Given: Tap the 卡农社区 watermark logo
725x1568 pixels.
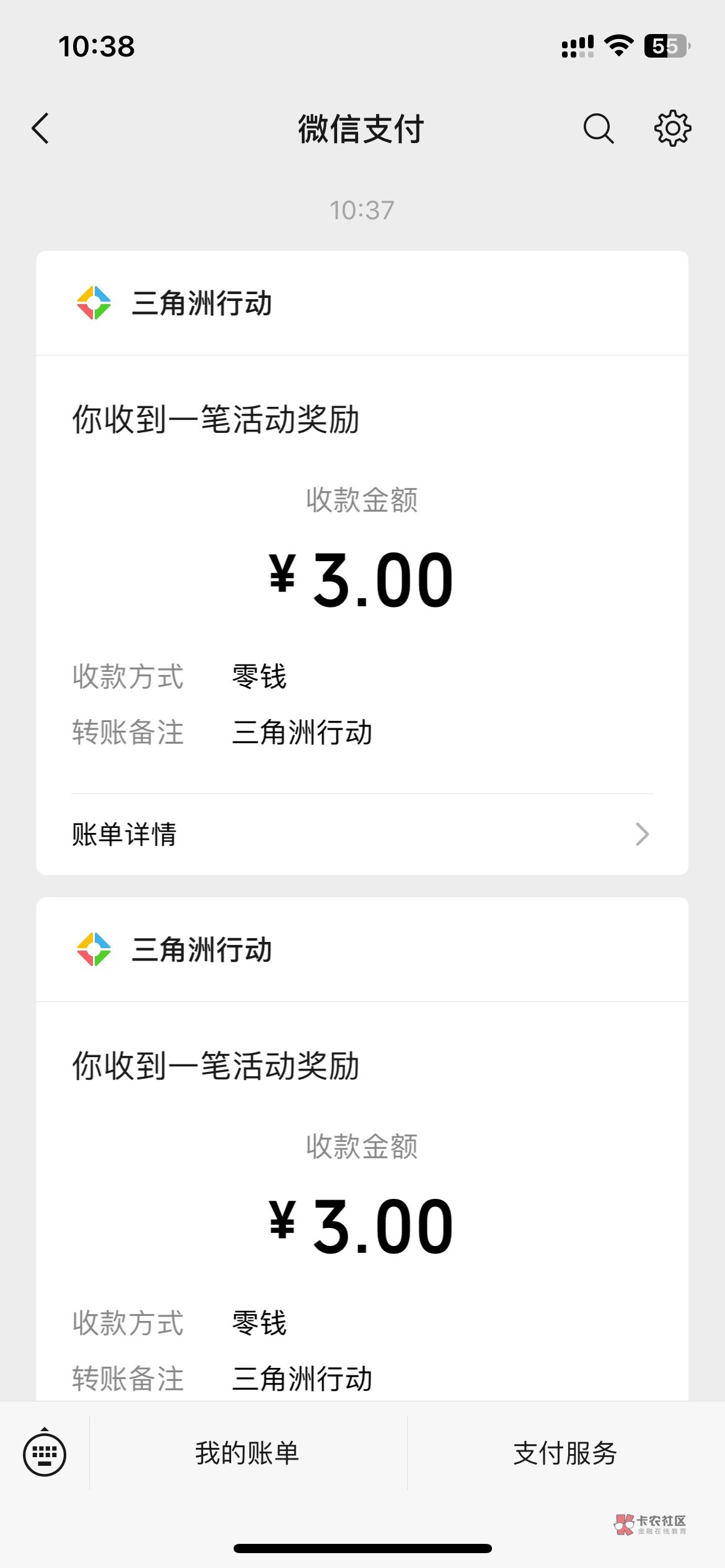Looking at the screenshot, I should [650, 1525].
